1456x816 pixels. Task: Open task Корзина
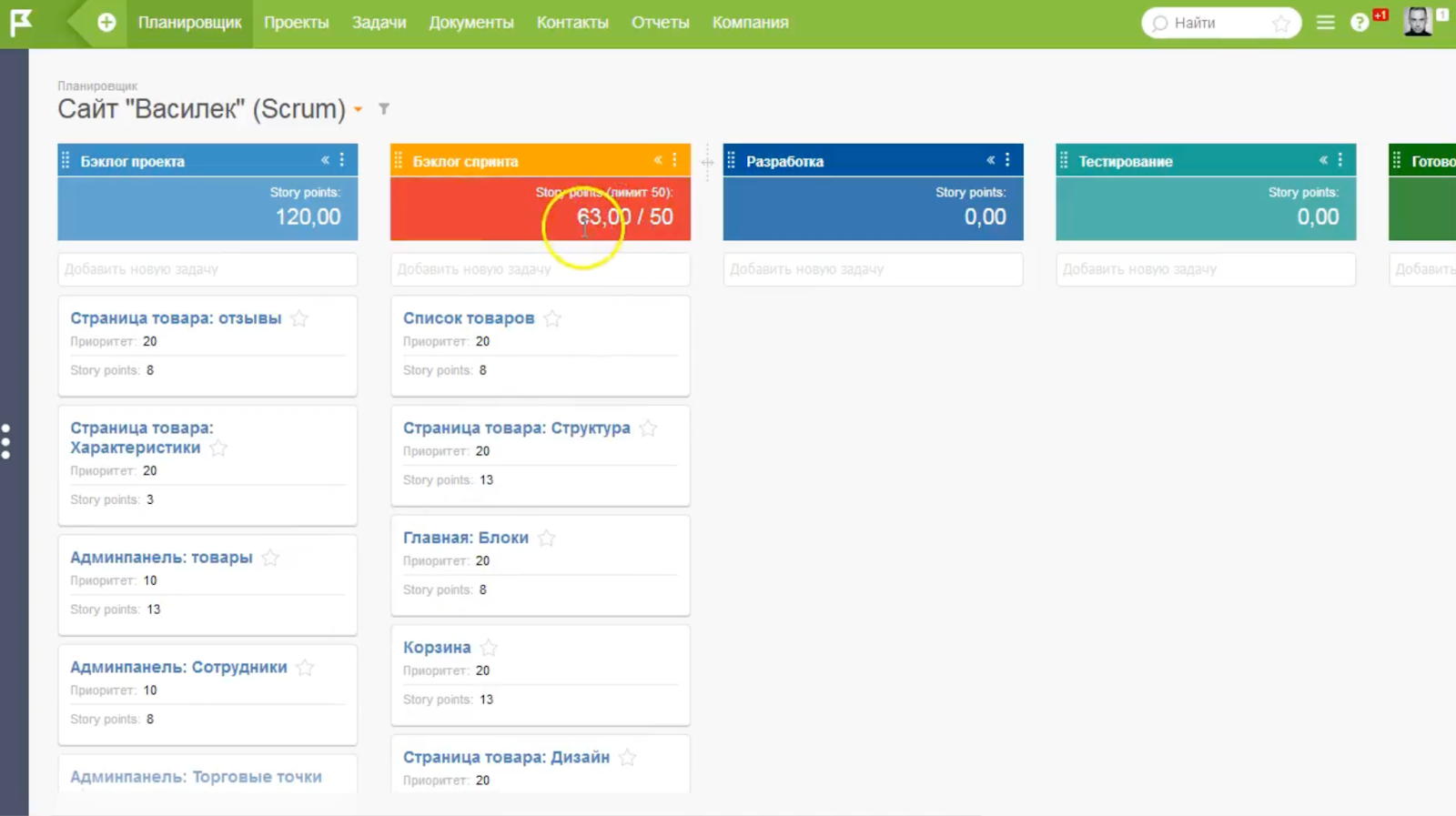(437, 648)
